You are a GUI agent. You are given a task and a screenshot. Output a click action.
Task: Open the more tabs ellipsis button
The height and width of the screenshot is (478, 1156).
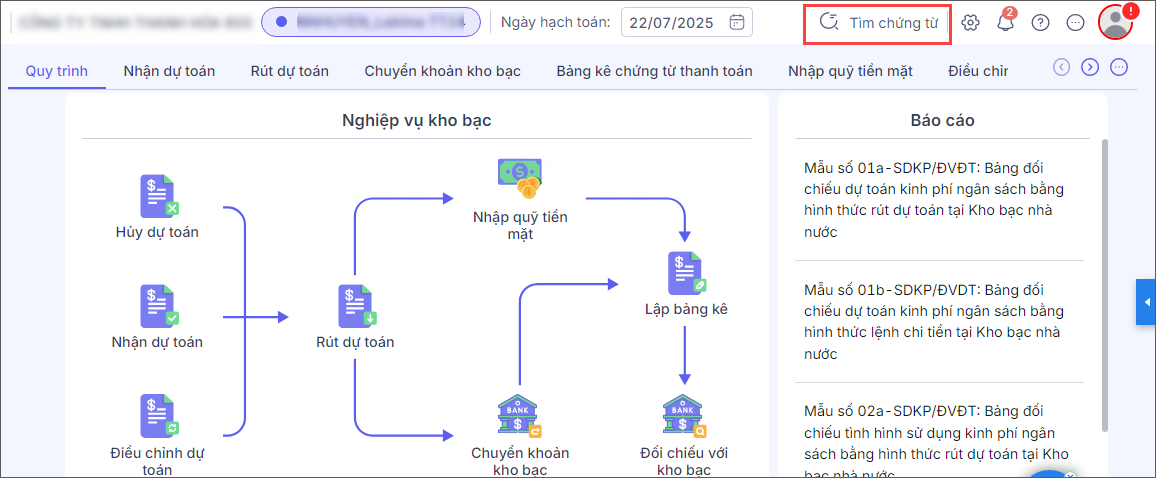click(1119, 67)
